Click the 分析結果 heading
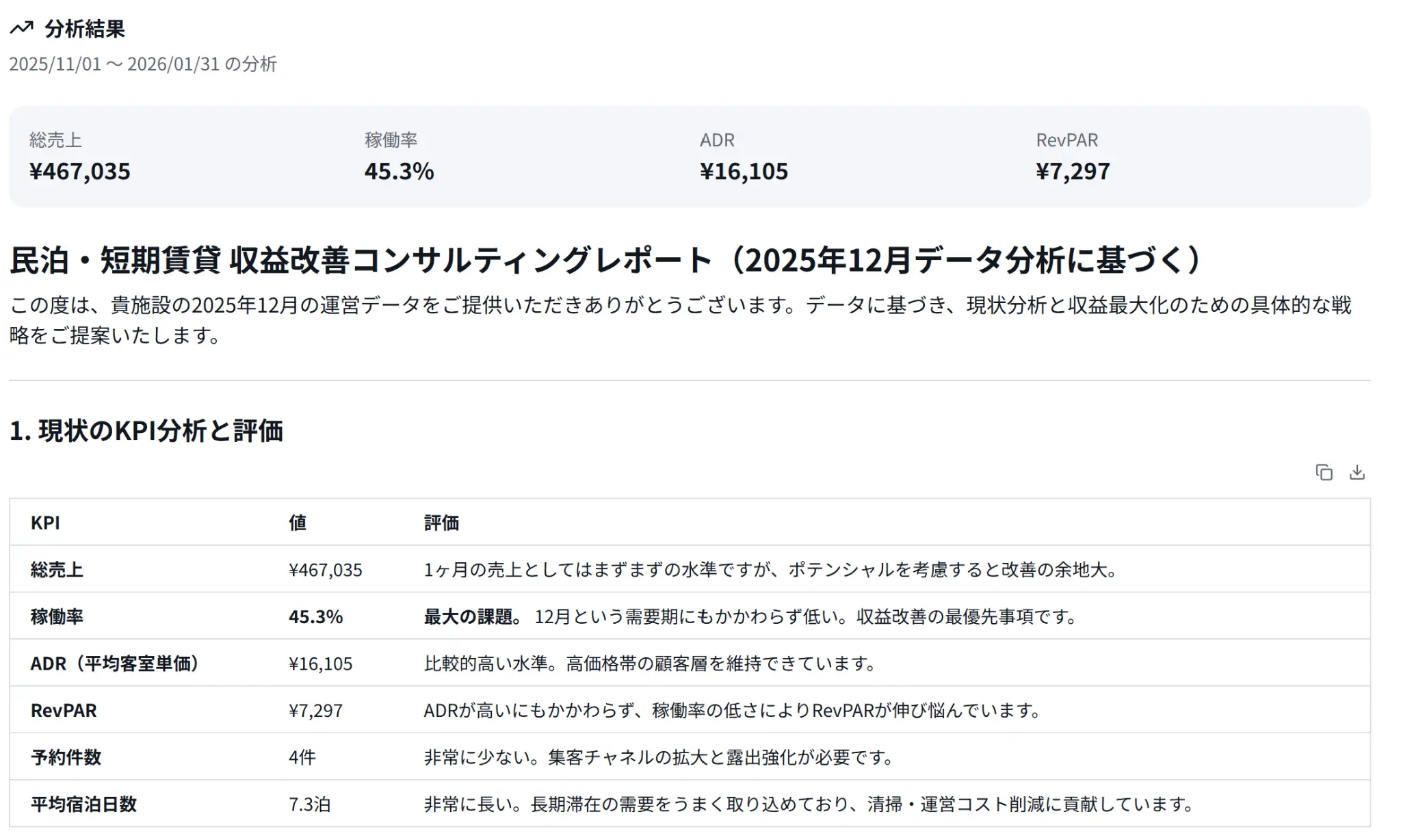The width and height of the screenshot is (1401, 840). [x=85, y=29]
